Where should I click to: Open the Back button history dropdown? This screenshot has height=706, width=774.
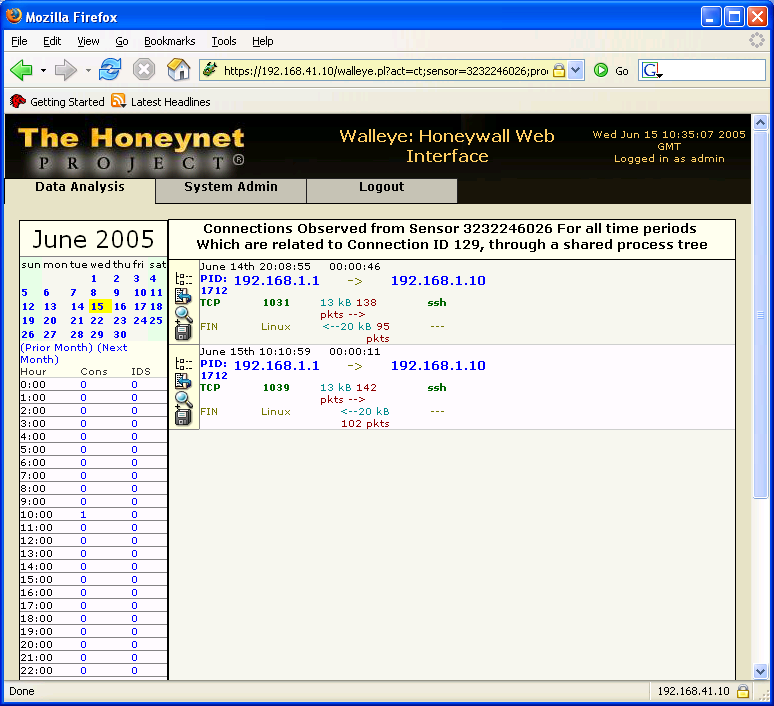click(x=43, y=71)
